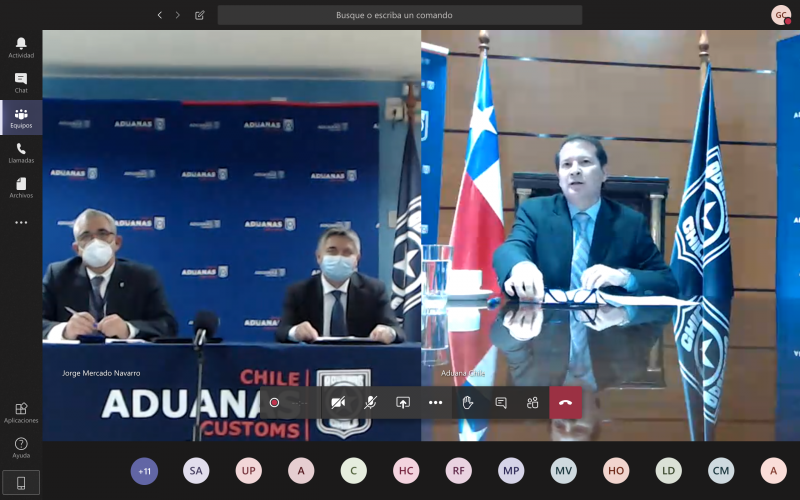Open Archivos files section
Viewport: 800px width, 500px height.
(x=21, y=188)
